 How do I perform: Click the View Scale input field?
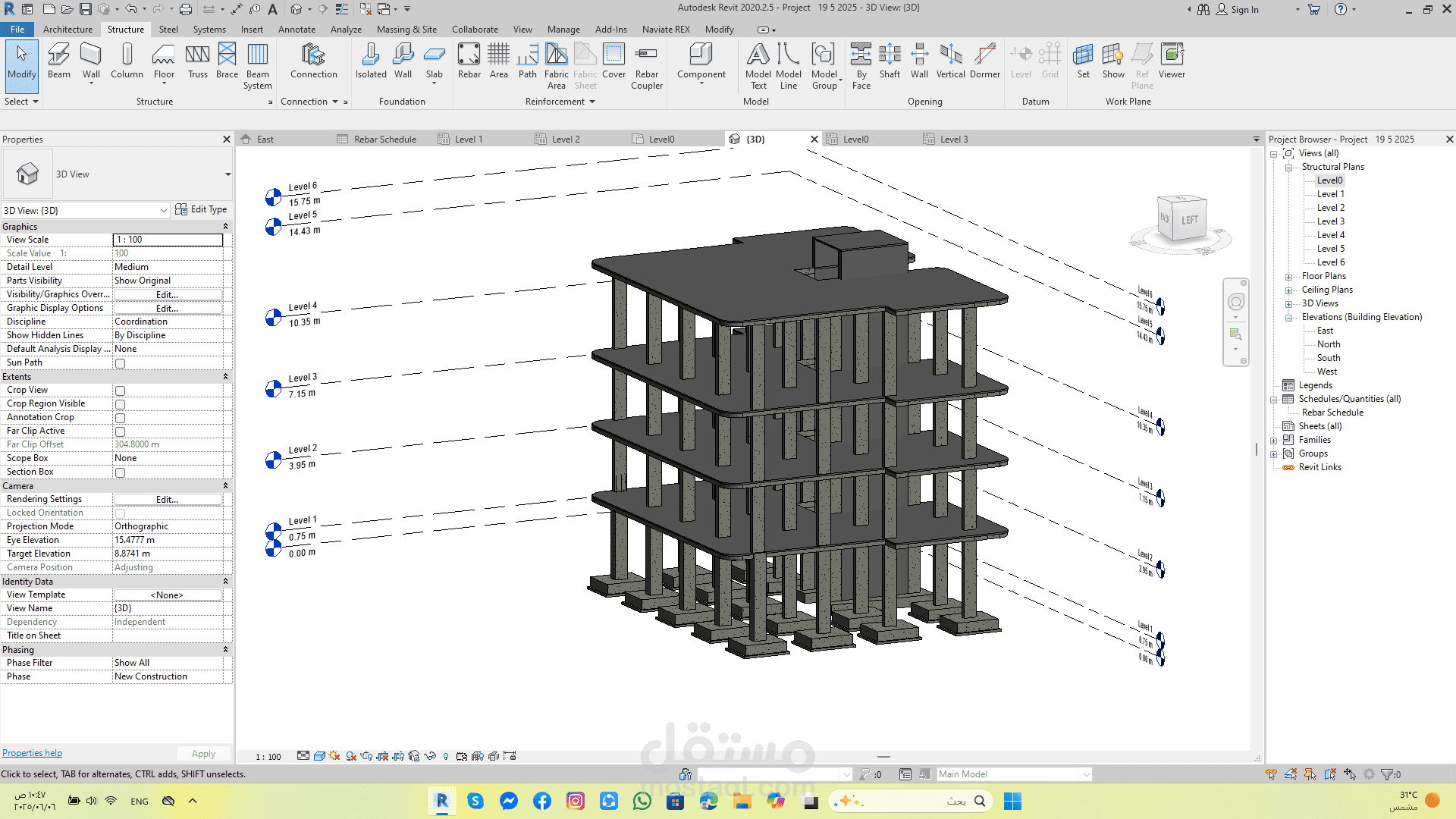click(168, 240)
